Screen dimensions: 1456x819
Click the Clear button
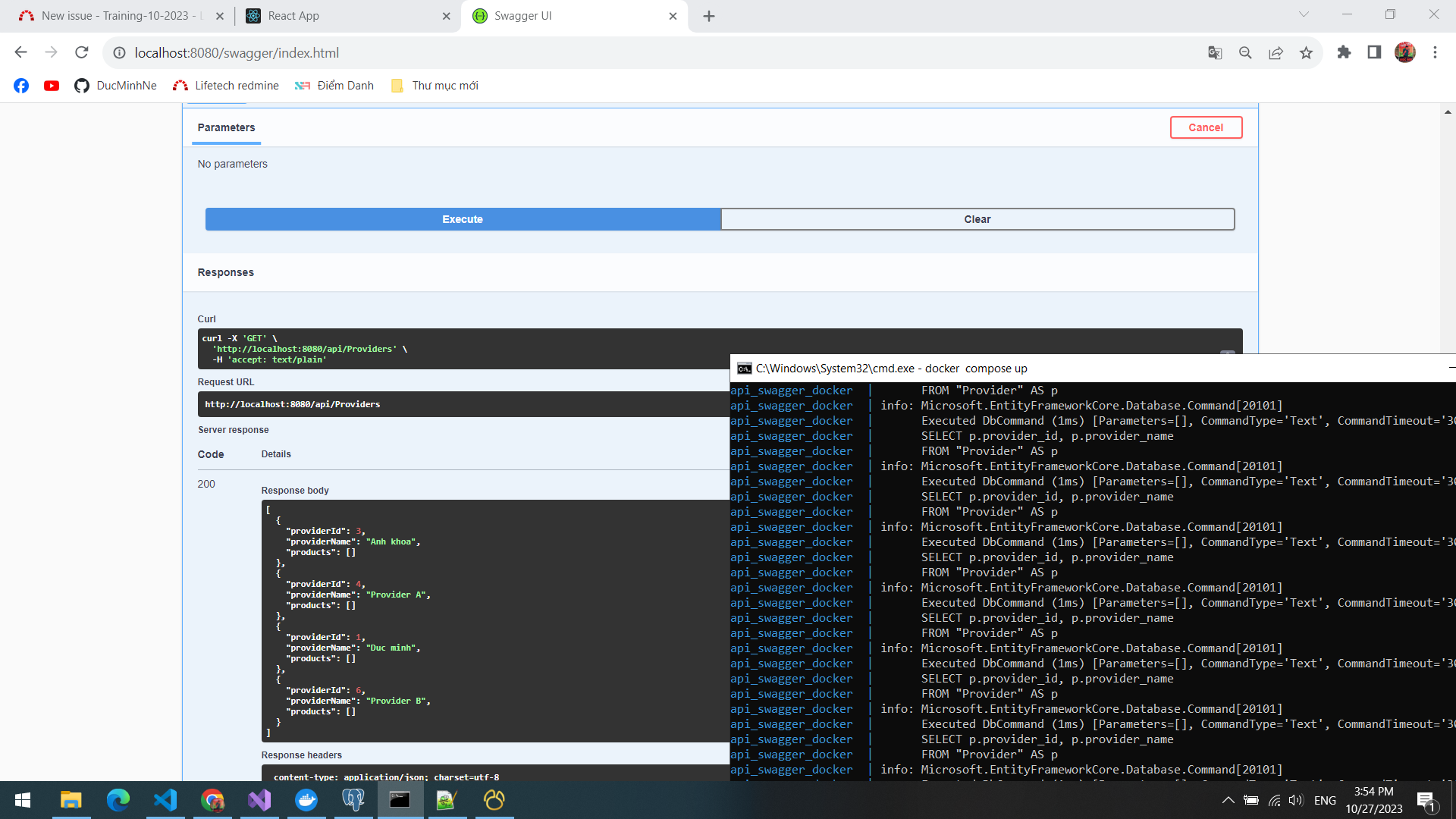point(977,219)
